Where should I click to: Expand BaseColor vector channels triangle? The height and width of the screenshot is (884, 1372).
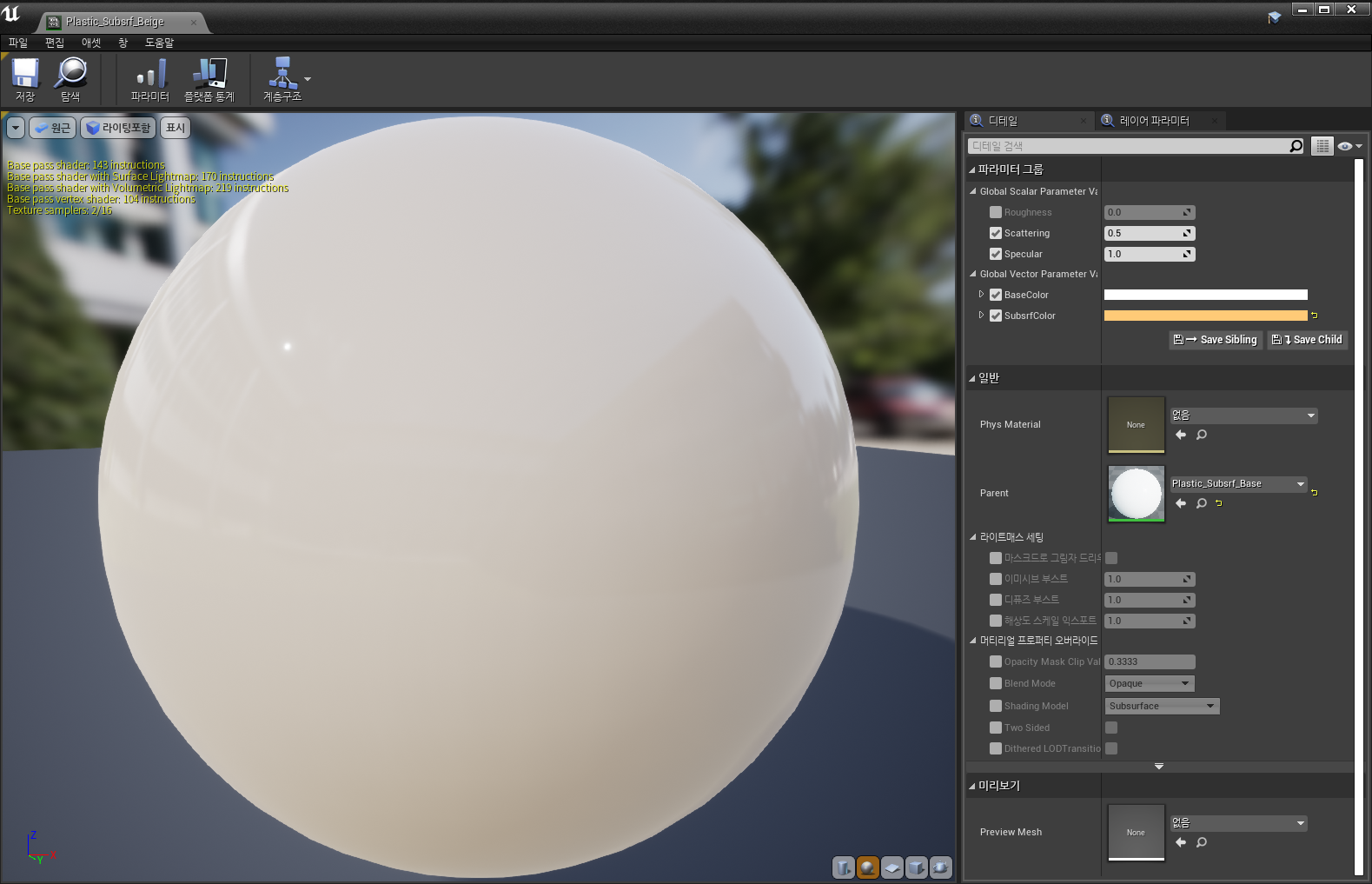pyautogui.click(x=982, y=295)
